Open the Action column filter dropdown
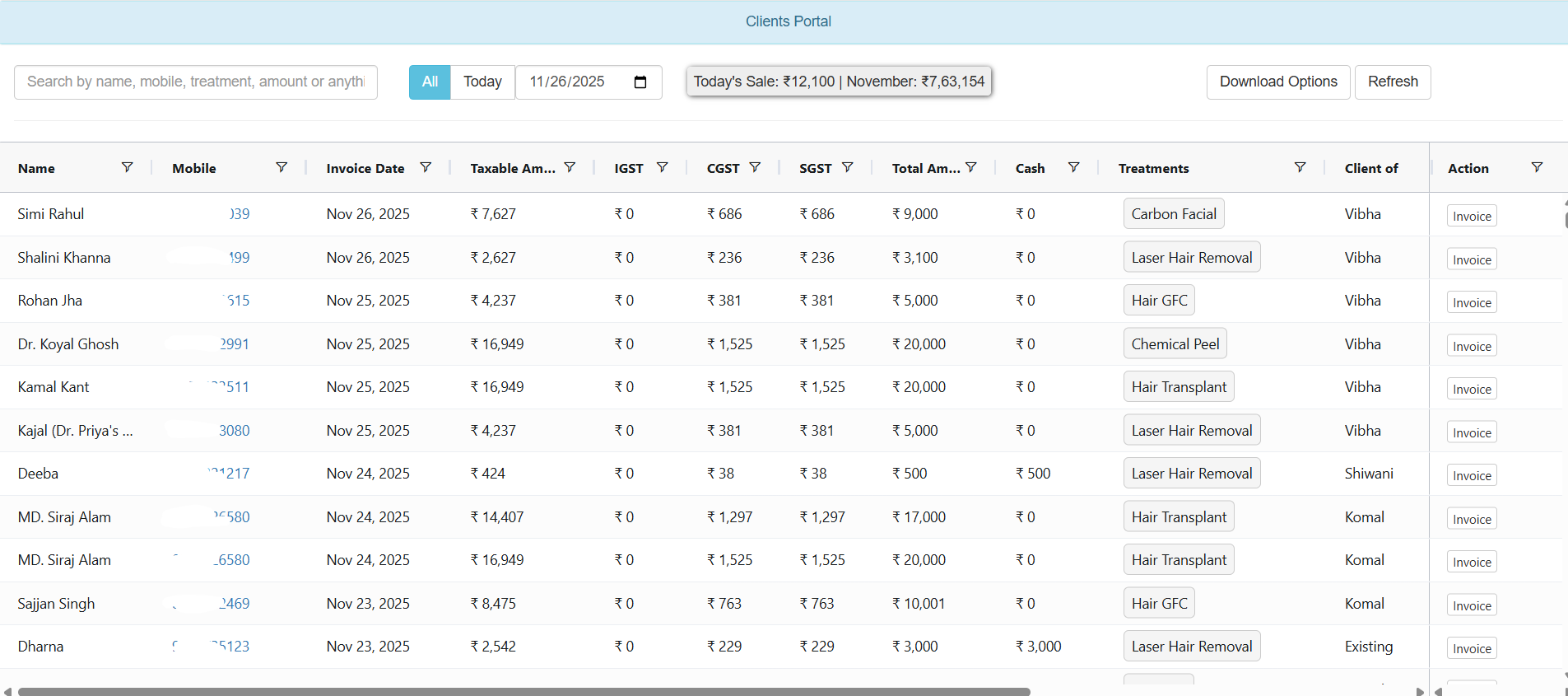The height and width of the screenshot is (696, 1568). (x=1537, y=167)
